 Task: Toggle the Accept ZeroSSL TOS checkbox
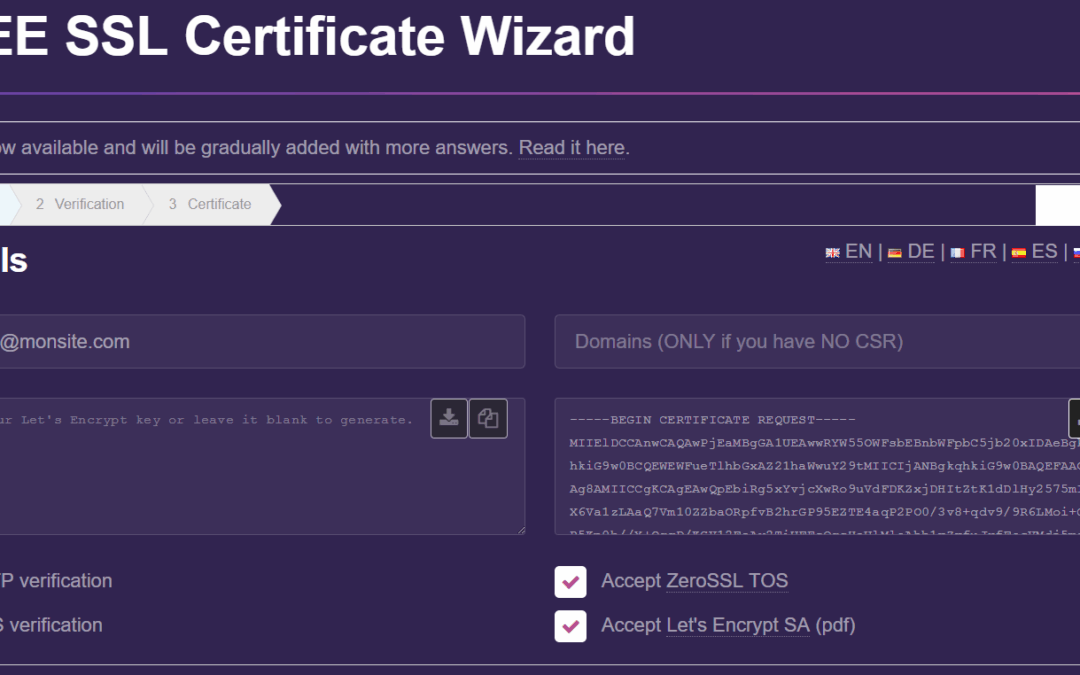pyautogui.click(x=570, y=582)
